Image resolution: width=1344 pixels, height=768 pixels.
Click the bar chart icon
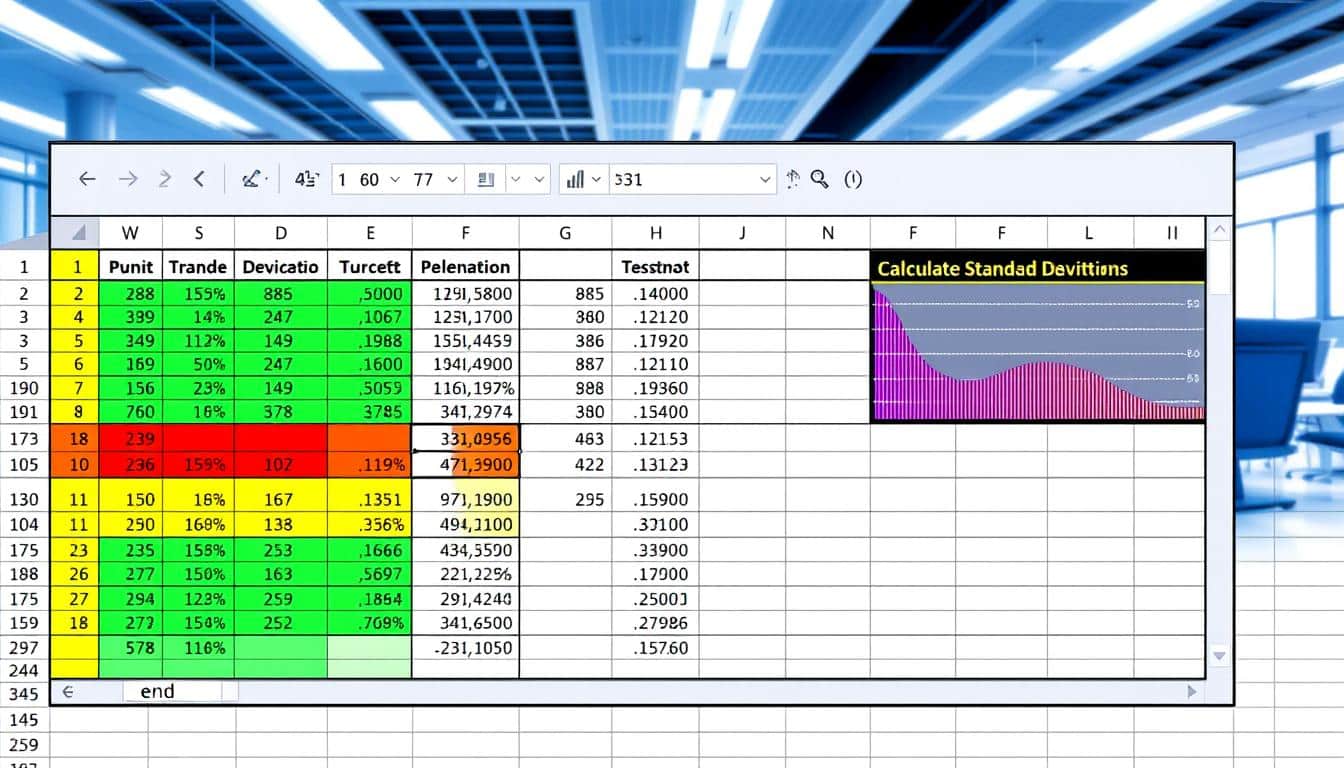(575, 179)
